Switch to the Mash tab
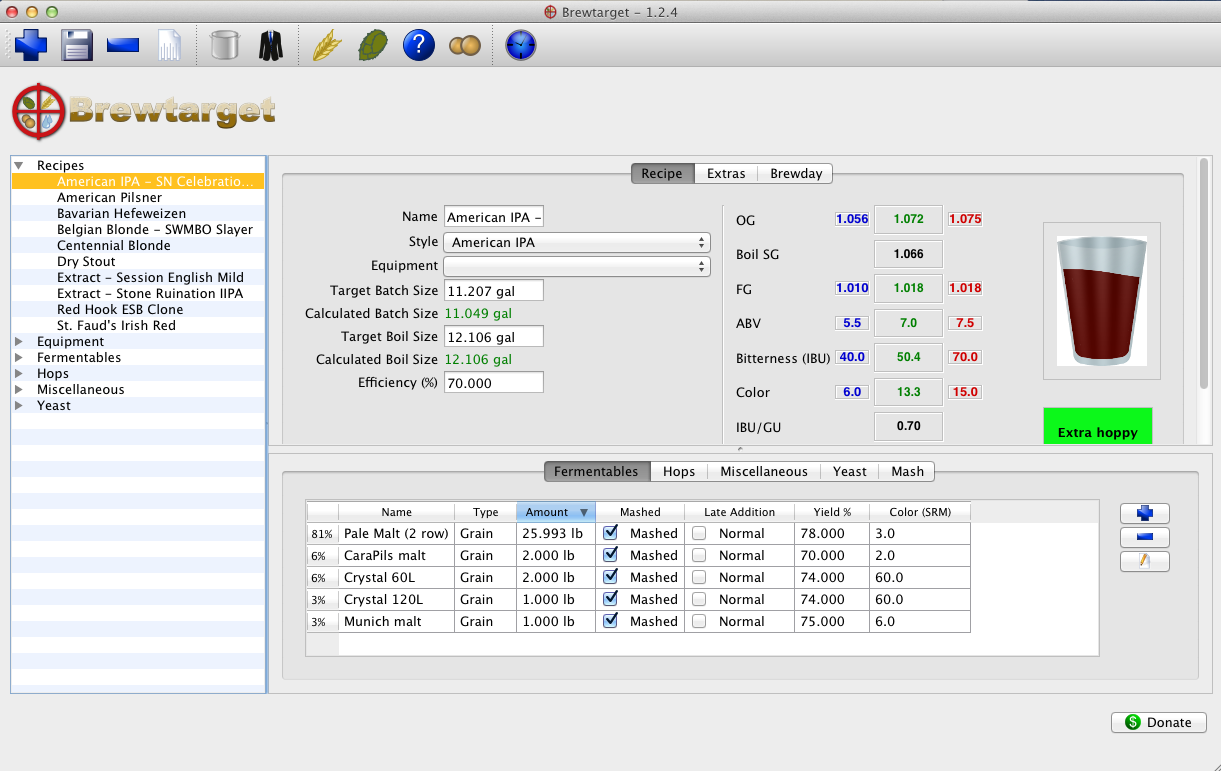 [907, 471]
